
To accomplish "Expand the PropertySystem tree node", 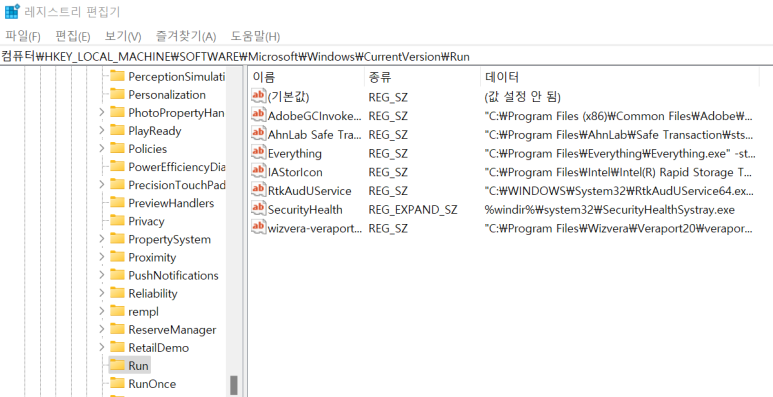I will (x=102, y=239).
